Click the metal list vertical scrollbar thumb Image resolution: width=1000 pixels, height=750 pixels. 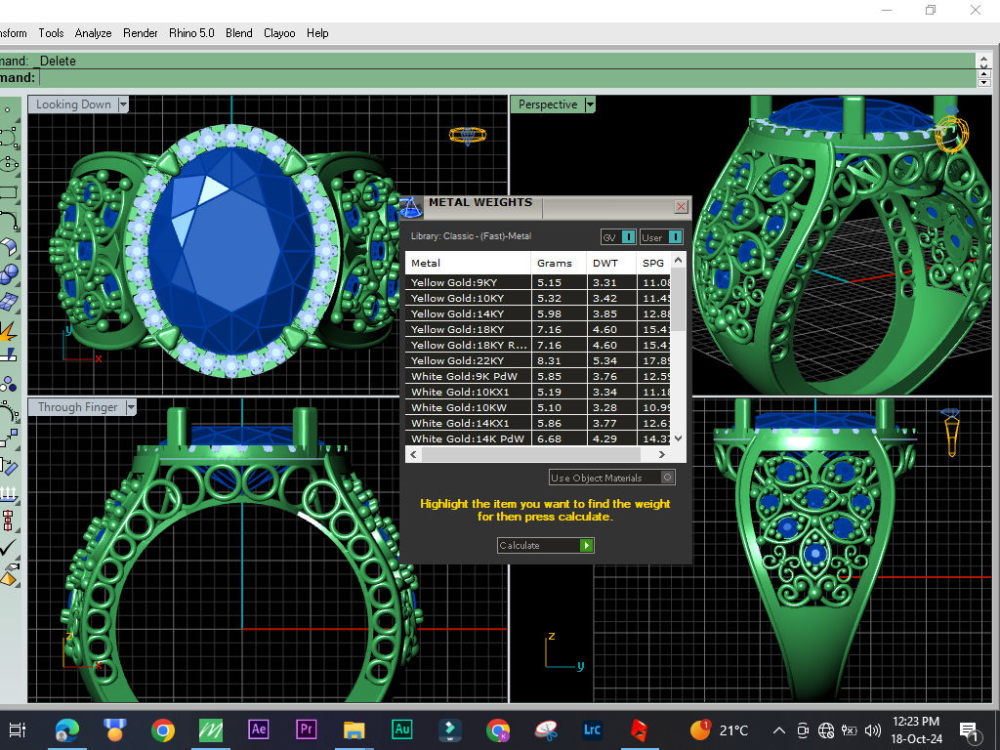click(679, 299)
